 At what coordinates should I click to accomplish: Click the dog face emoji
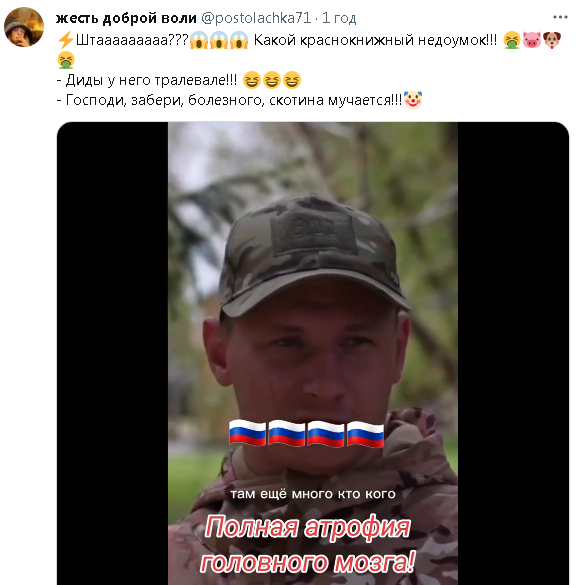(x=552, y=40)
